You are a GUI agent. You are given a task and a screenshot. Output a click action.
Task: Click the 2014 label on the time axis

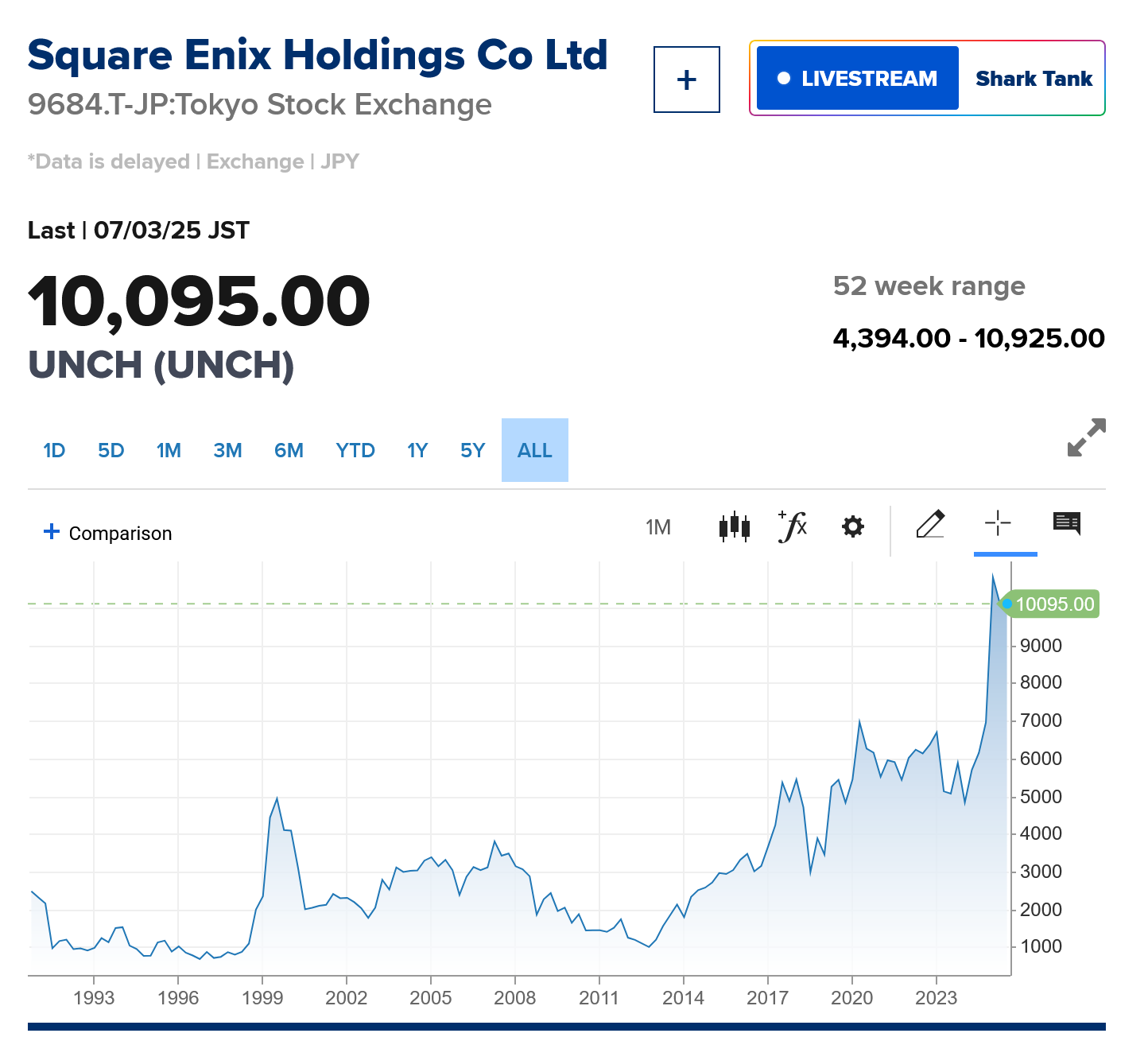[x=683, y=998]
